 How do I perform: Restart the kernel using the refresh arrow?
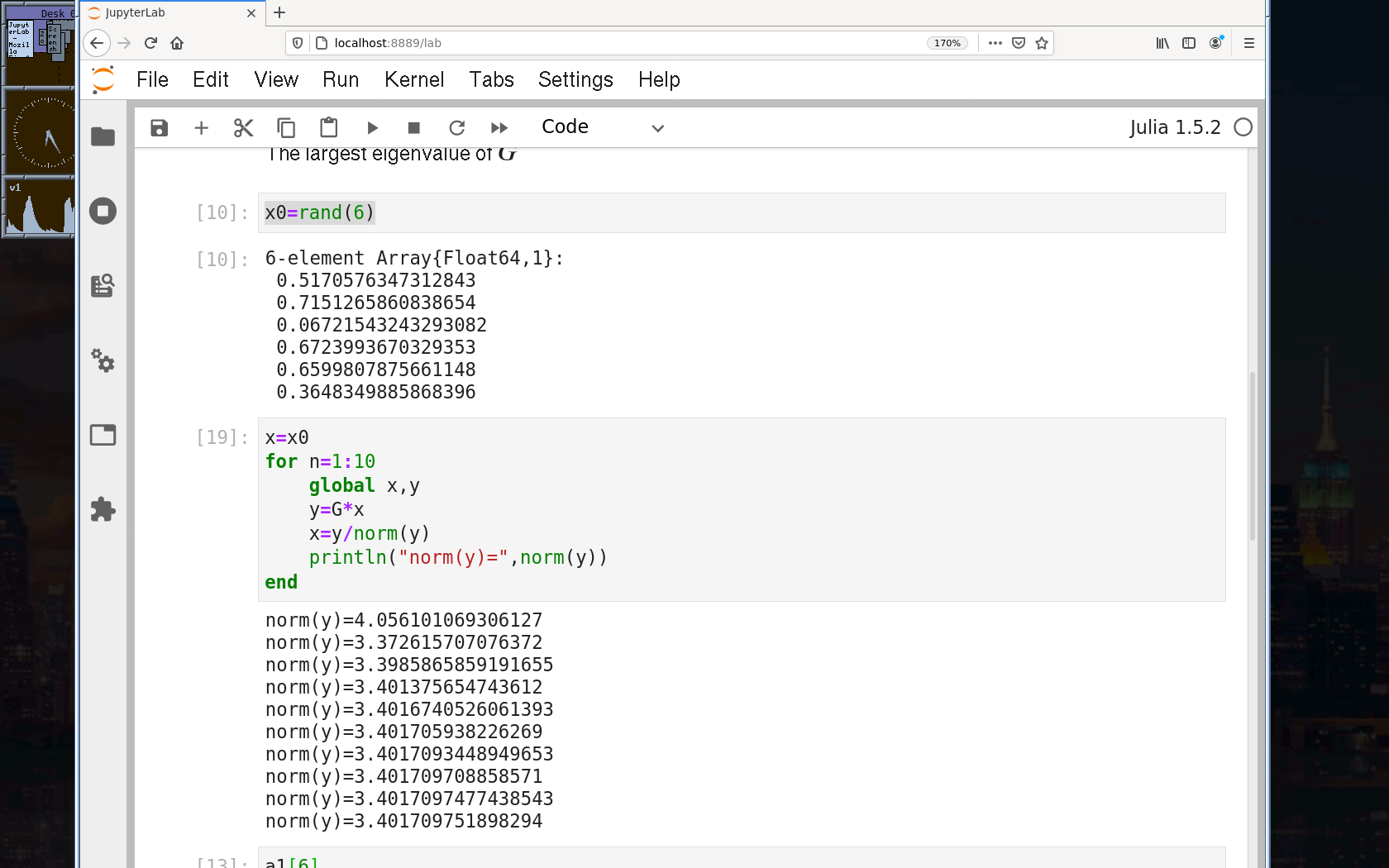pyautogui.click(x=456, y=128)
